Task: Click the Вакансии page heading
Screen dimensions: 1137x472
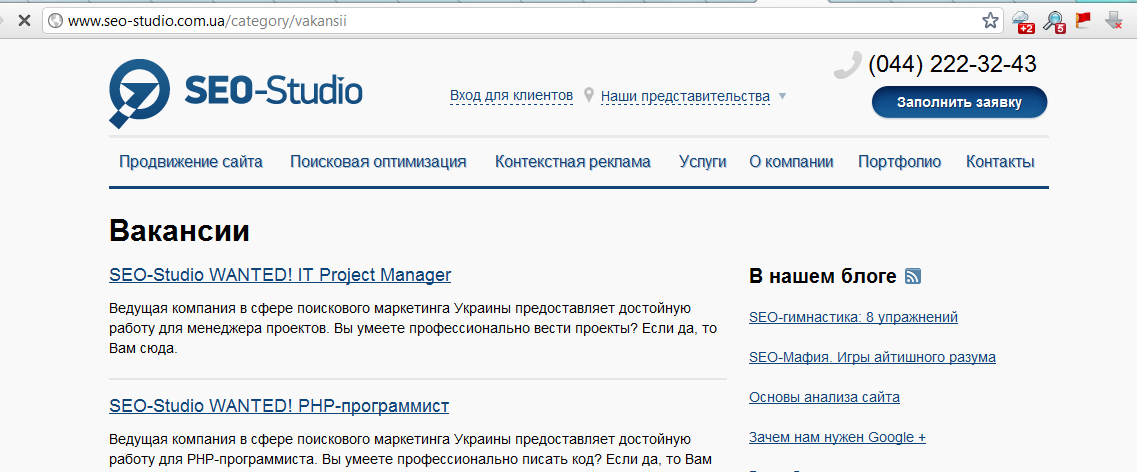Action: coord(179,231)
